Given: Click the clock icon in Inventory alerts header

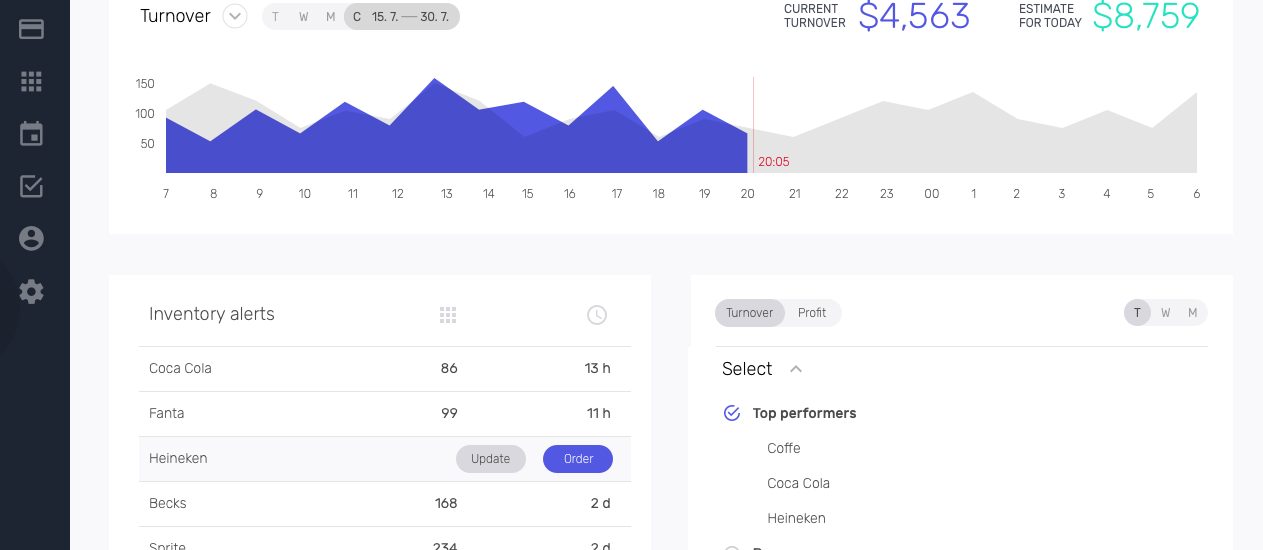Looking at the screenshot, I should pos(597,315).
